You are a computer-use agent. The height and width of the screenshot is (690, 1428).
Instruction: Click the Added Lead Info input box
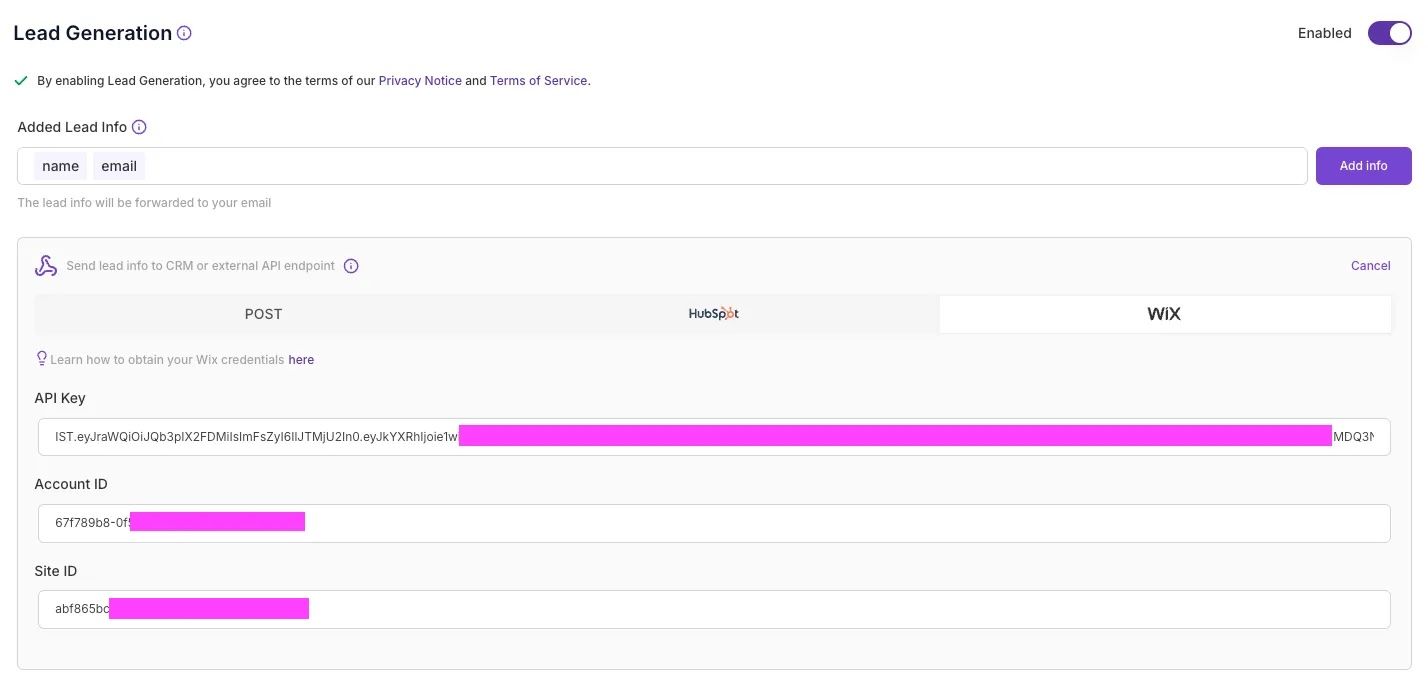[662, 166]
